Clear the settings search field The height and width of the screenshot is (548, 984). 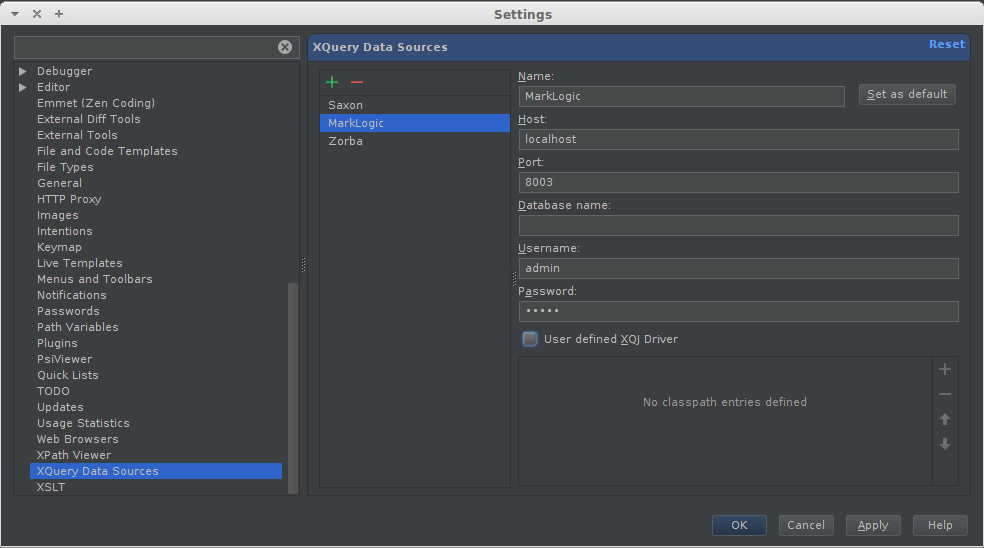tap(285, 47)
